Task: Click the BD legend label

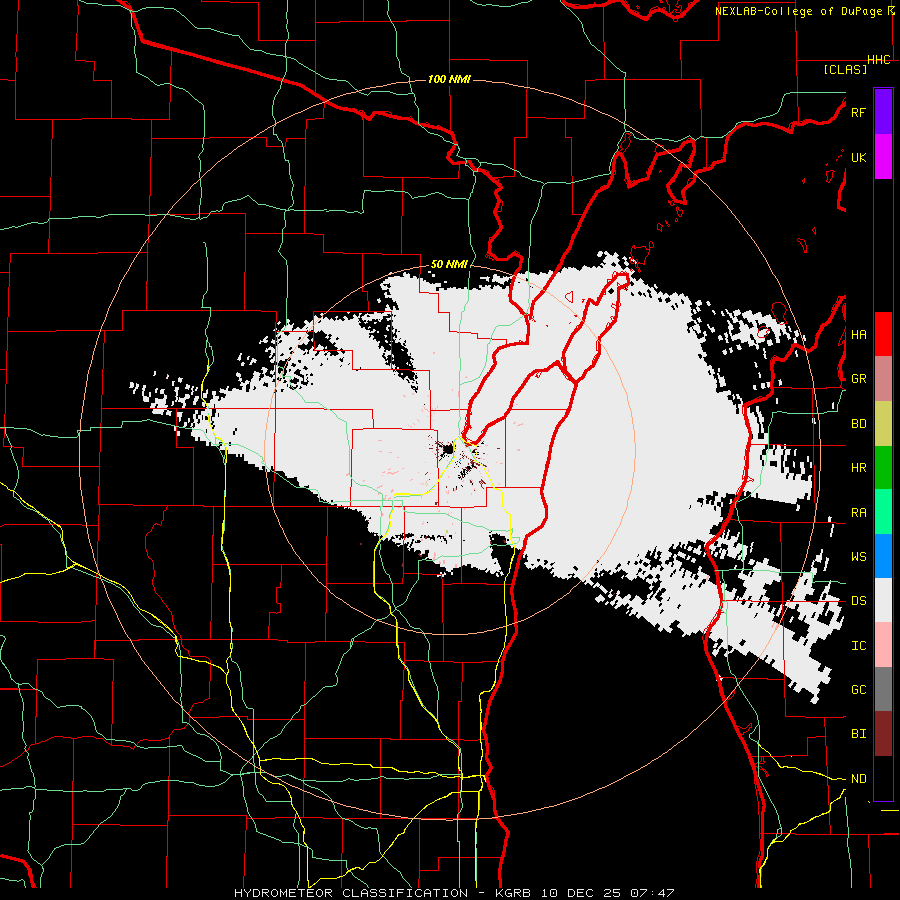Action: pyautogui.click(x=858, y=424)
